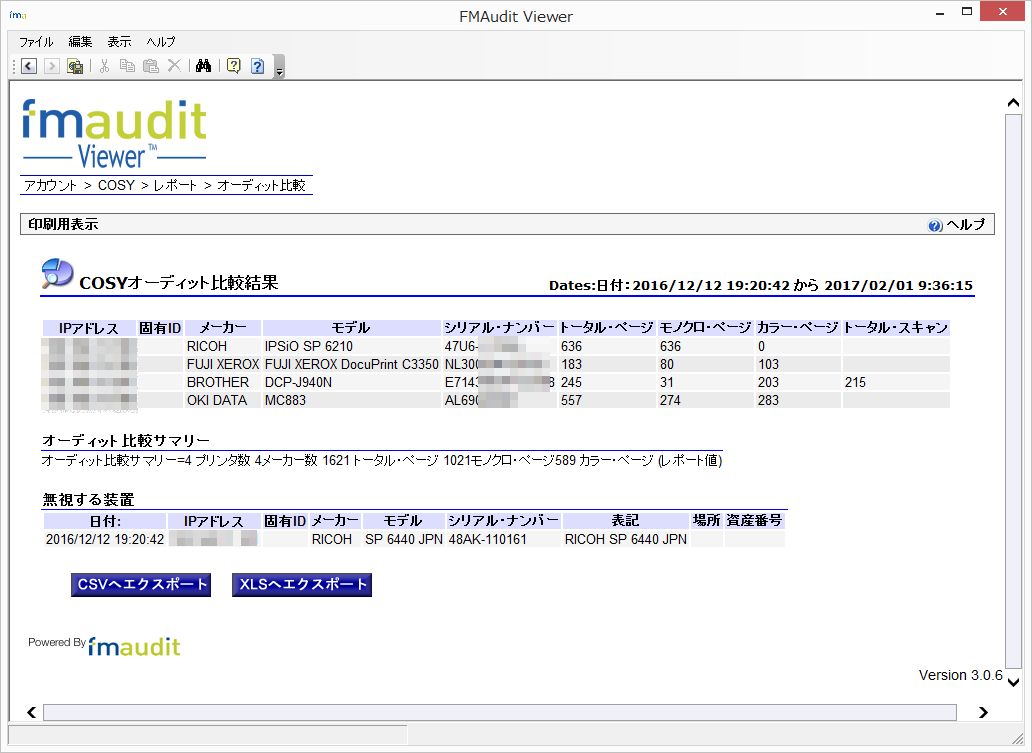Screen dimensions: 1032x753
Task: Click the CSVへエクスポート button
Action: pyautogui.click(x=141, y=584)
